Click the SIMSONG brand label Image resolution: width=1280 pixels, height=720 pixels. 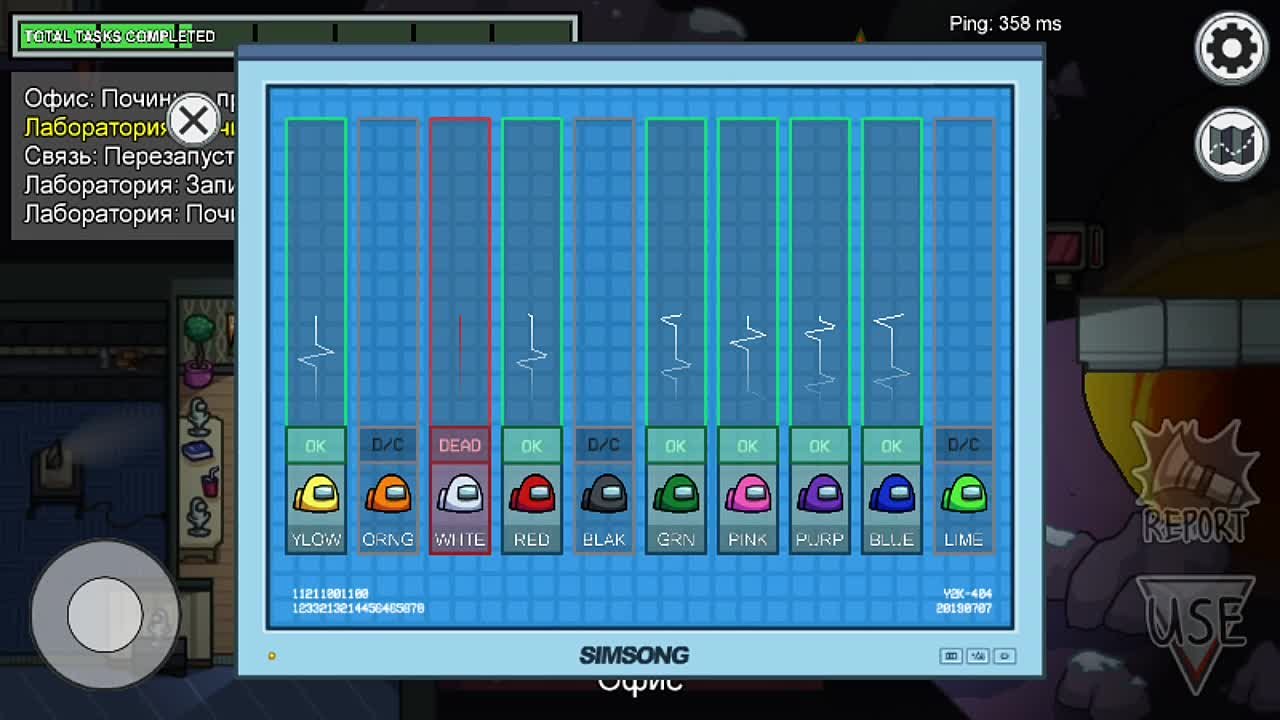tap(634, 656)
